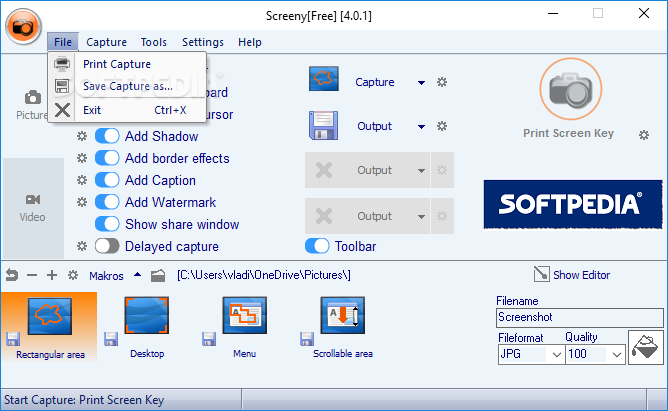This screenshot has height=411, width=668.
Task: Open Add border effects settings gear
Action: pyautogui.click(x=82, y=158)
